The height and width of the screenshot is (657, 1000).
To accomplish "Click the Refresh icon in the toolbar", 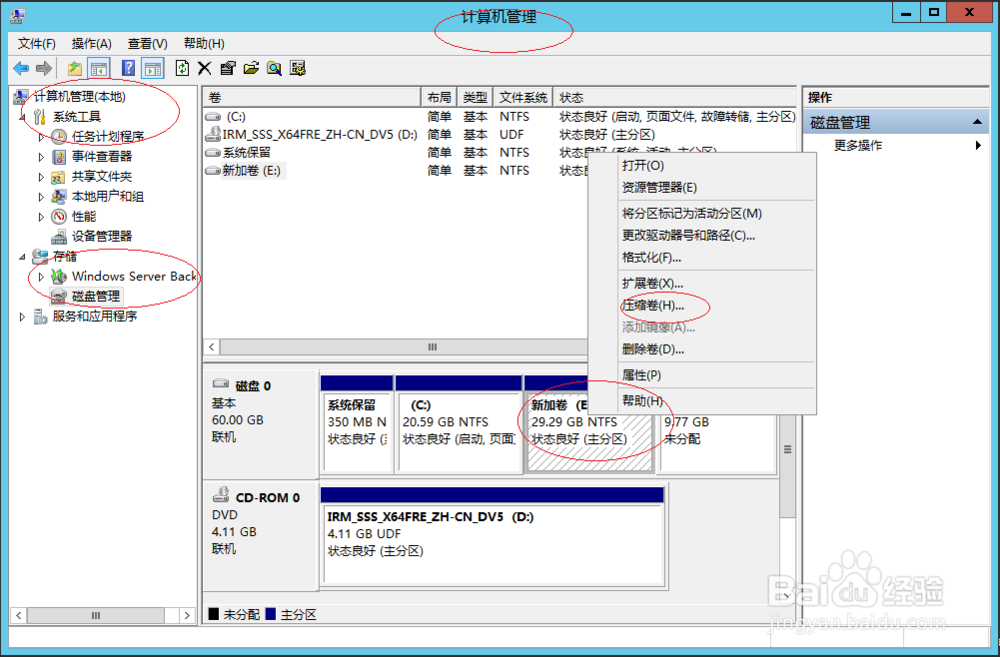I will (182, 68).
